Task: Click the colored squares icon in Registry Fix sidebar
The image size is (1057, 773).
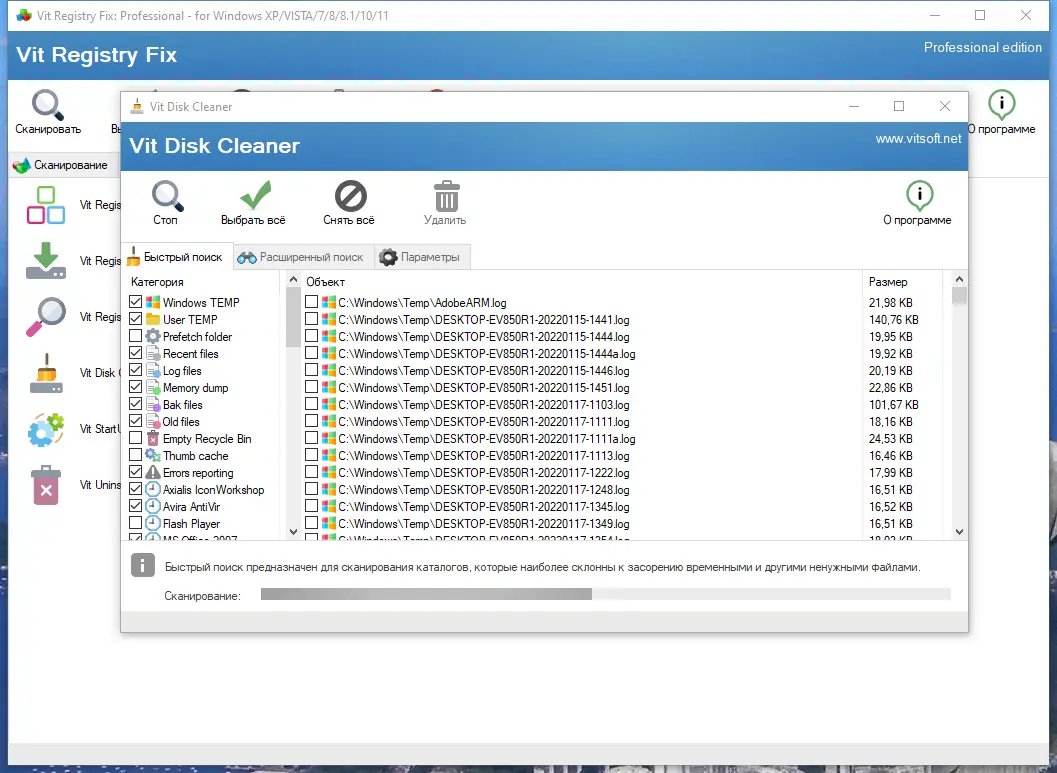Action: coord(46,206)
